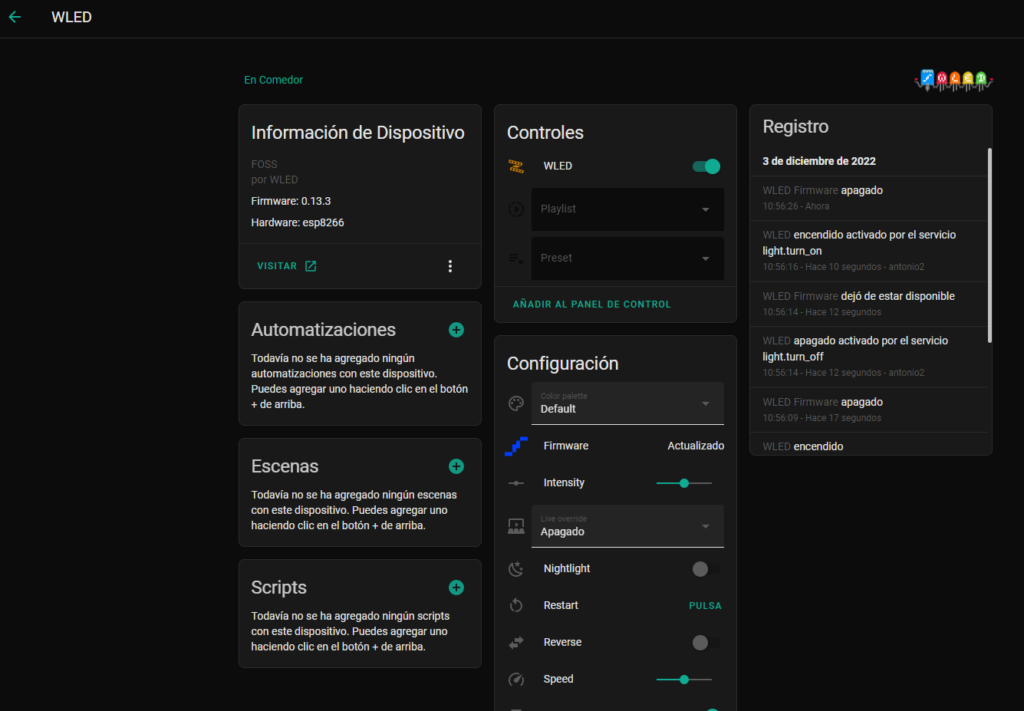Screen dimensions: 1024x711
Task: Open the device page via Visitar
Action: tap(287, 266)
